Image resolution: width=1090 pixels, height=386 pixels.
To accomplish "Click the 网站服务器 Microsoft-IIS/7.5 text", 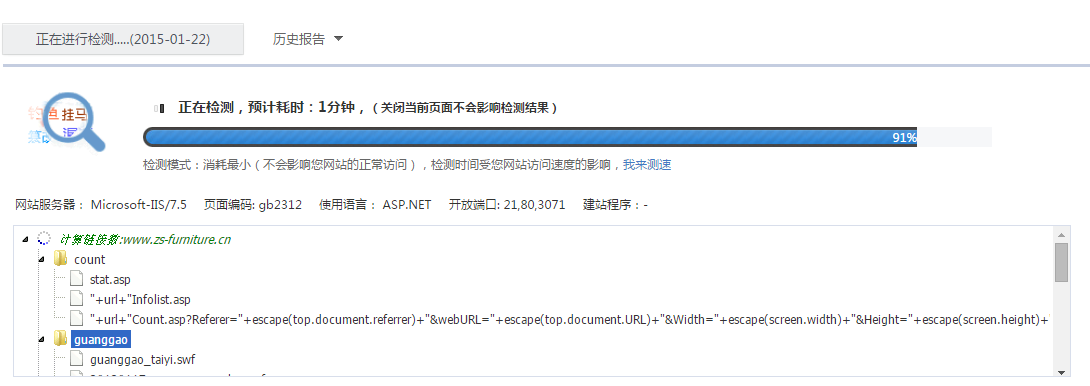I will tap(101, 204).
